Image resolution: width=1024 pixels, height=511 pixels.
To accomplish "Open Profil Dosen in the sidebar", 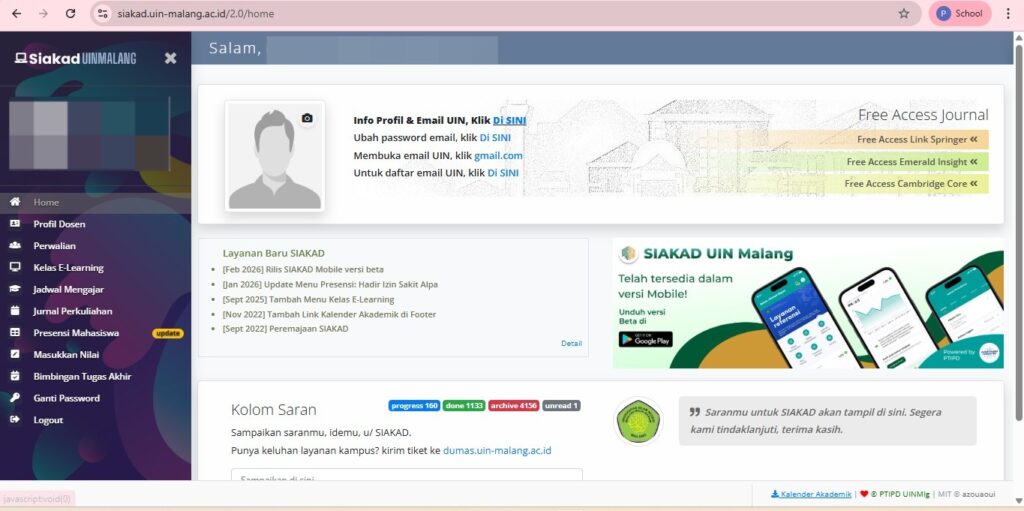I will 59,224.
